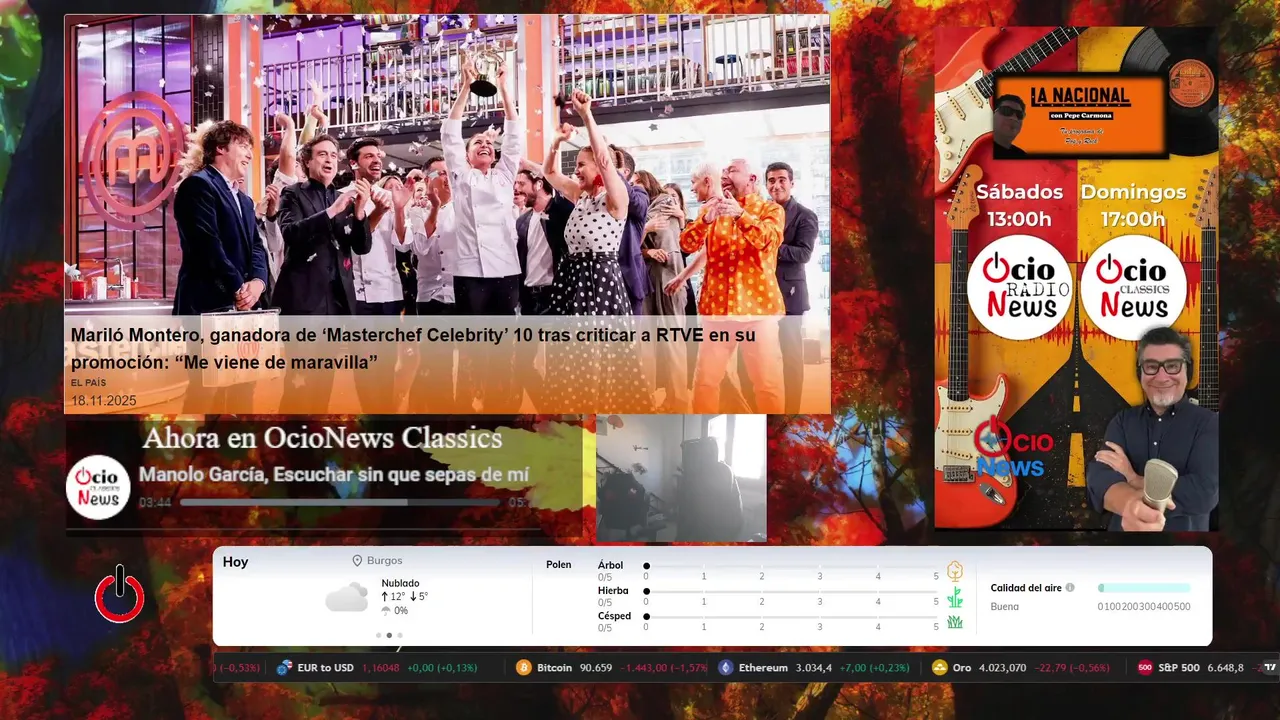Click the Burgos location name
The width and height of the screenshot is (1280, 720).
coord(385,561)
